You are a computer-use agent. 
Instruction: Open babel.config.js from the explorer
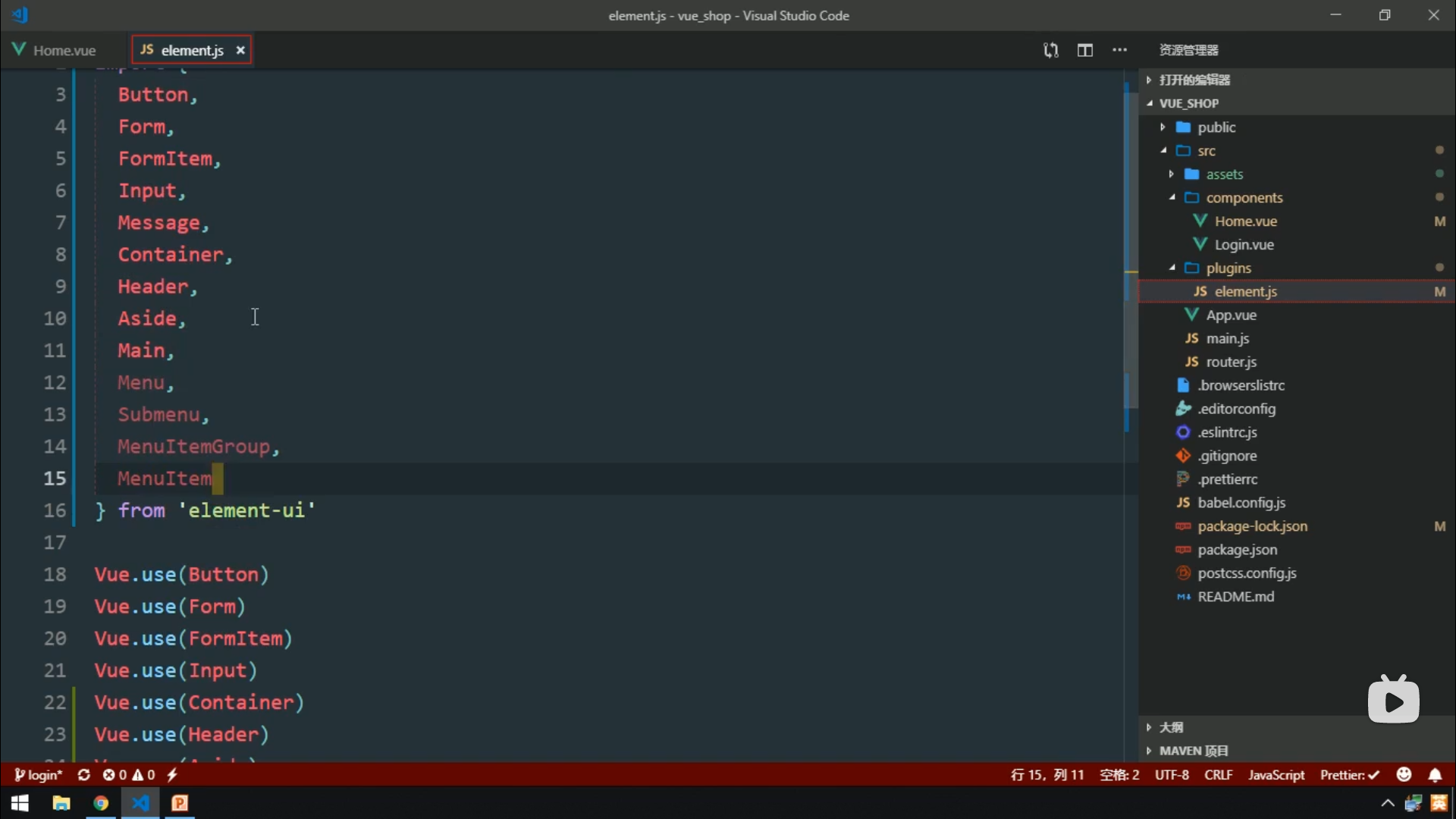click(1297, 504)
